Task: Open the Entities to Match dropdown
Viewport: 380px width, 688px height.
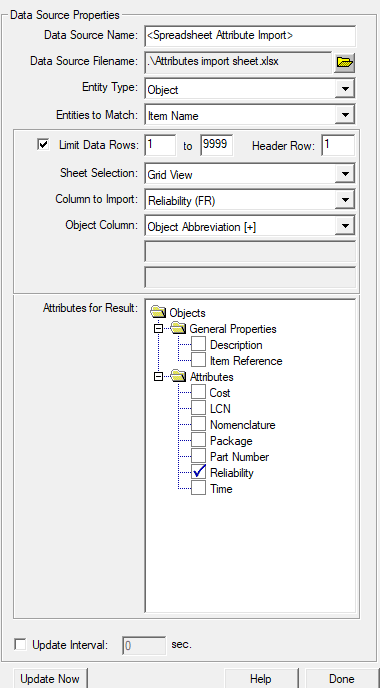Action: [345, 115]
